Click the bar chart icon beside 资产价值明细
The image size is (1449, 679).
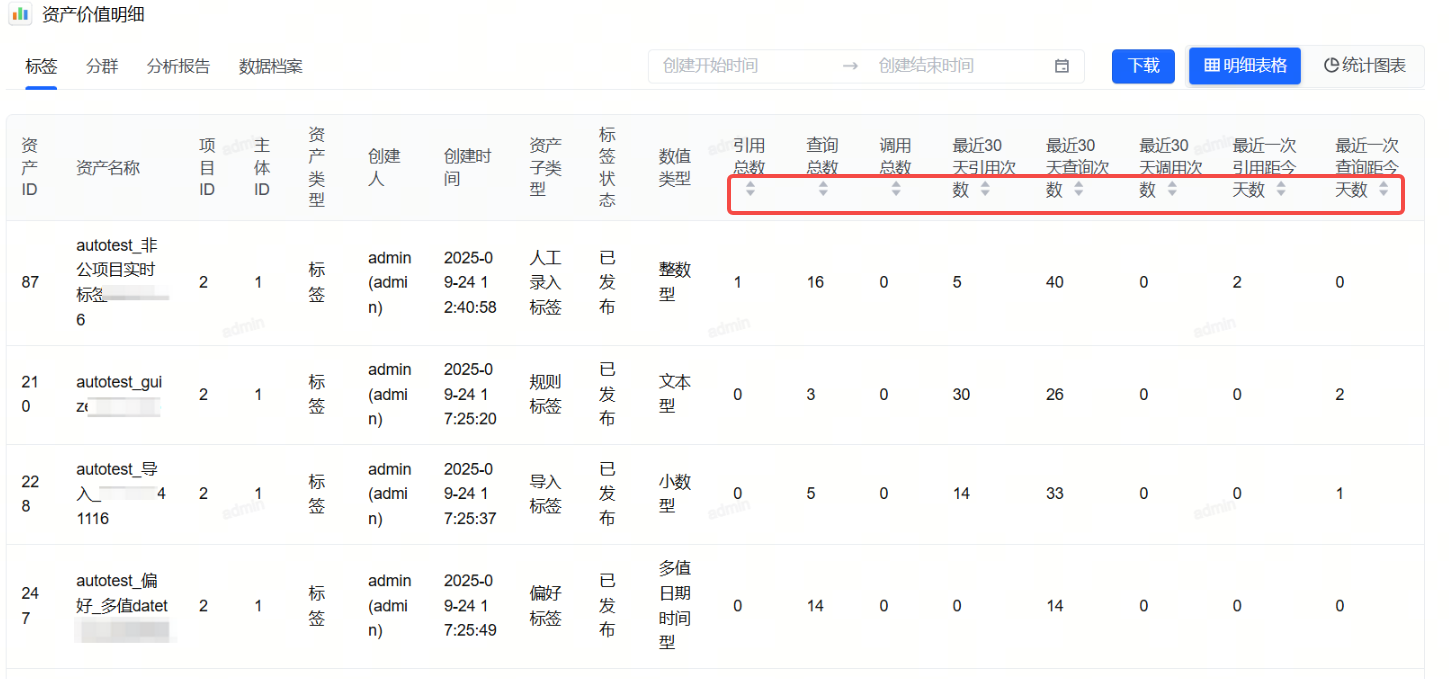point(20,15)
